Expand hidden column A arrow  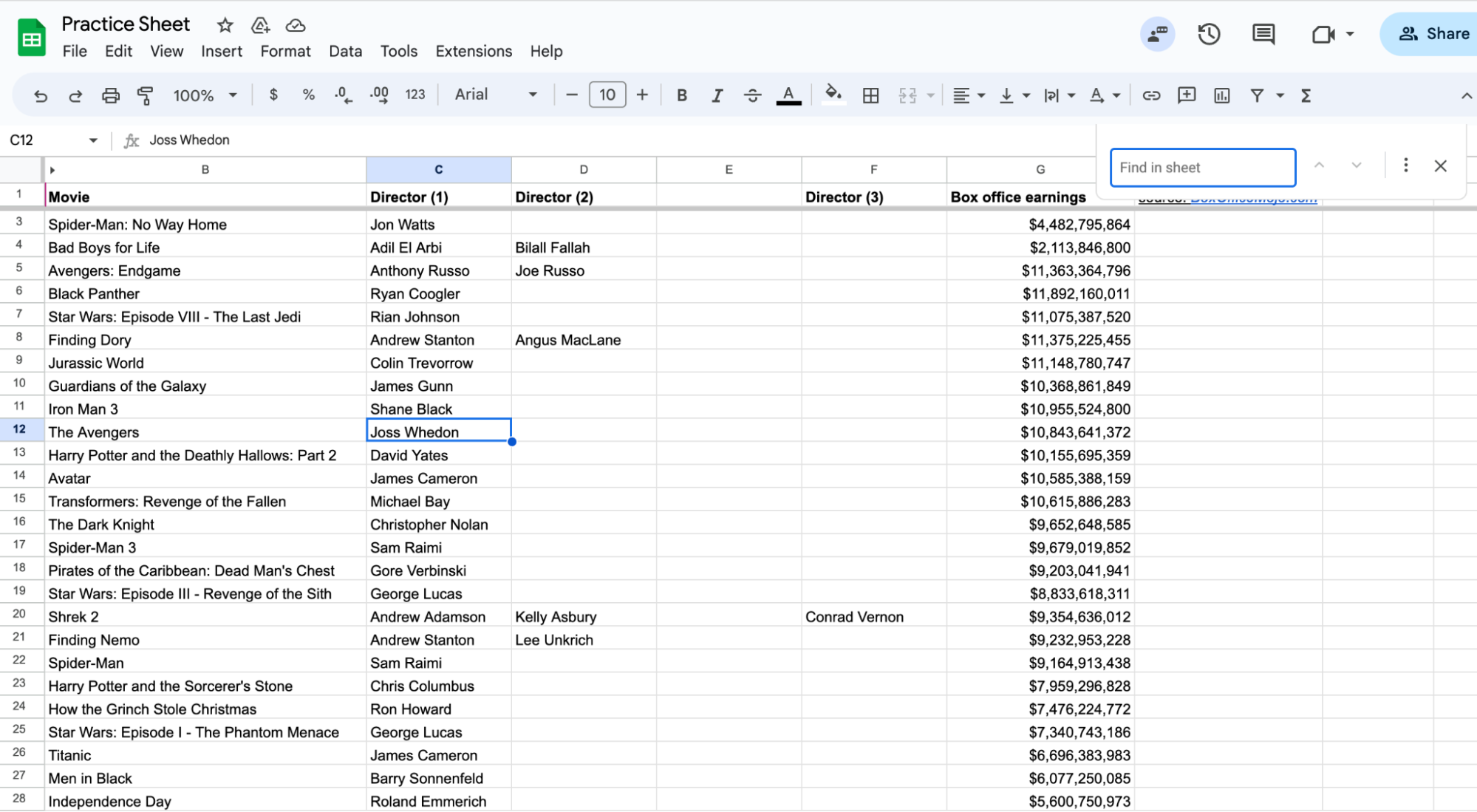pyautogui.click(x=52, y=170)
